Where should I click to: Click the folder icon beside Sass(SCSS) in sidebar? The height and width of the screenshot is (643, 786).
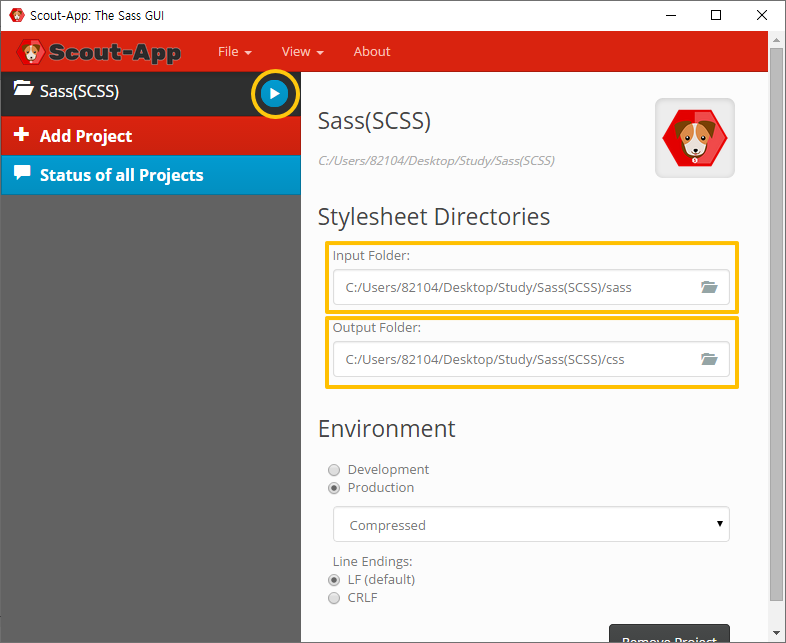23,88
